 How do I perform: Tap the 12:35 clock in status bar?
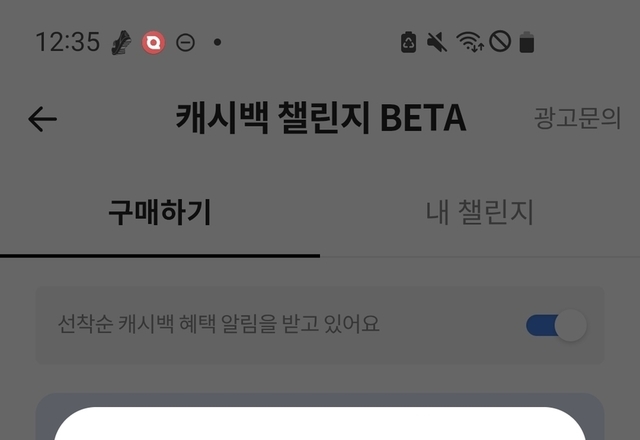(x=68, y=42)
